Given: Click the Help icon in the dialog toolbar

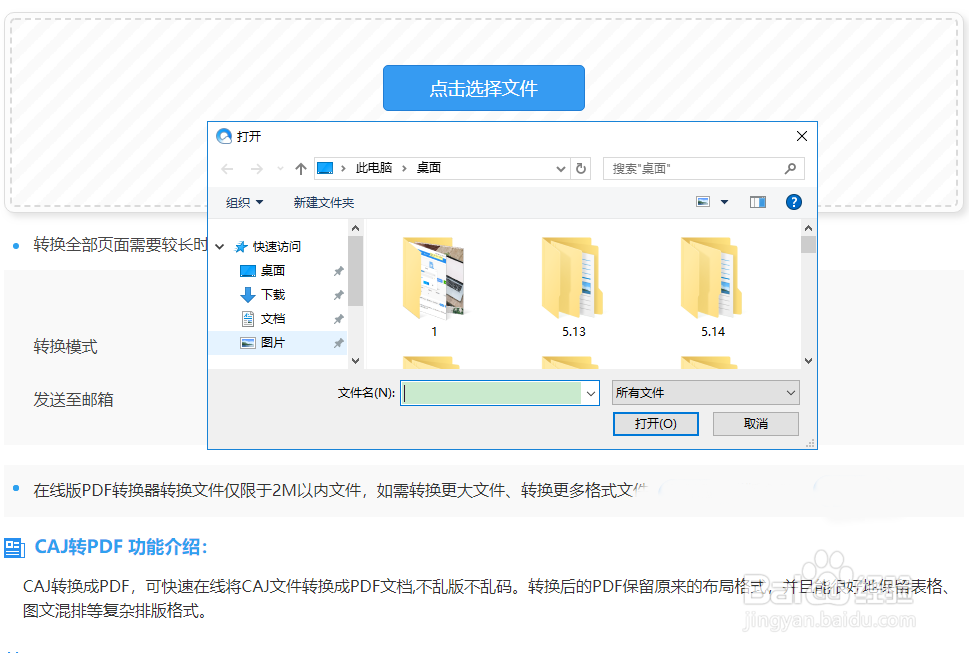Looking at the screenshot, I should pyautogui.click(x=793, y=202).
